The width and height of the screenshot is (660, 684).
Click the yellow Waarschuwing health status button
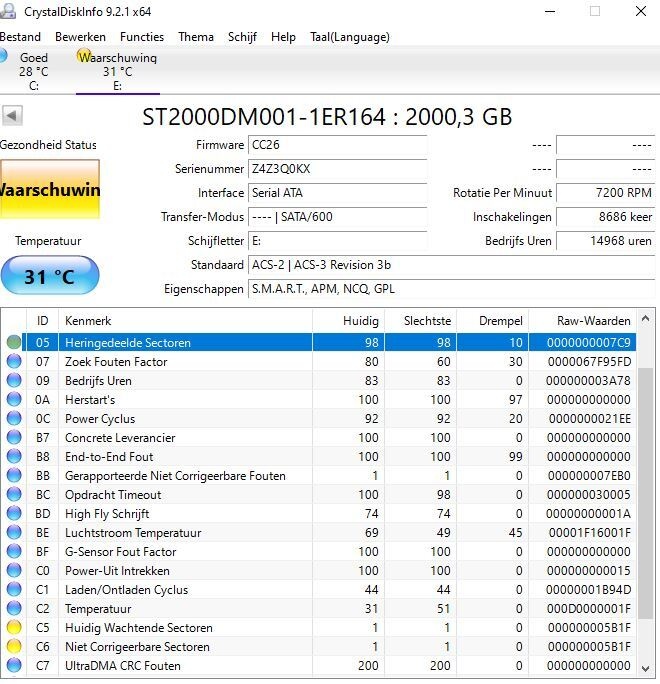point(50,189)
